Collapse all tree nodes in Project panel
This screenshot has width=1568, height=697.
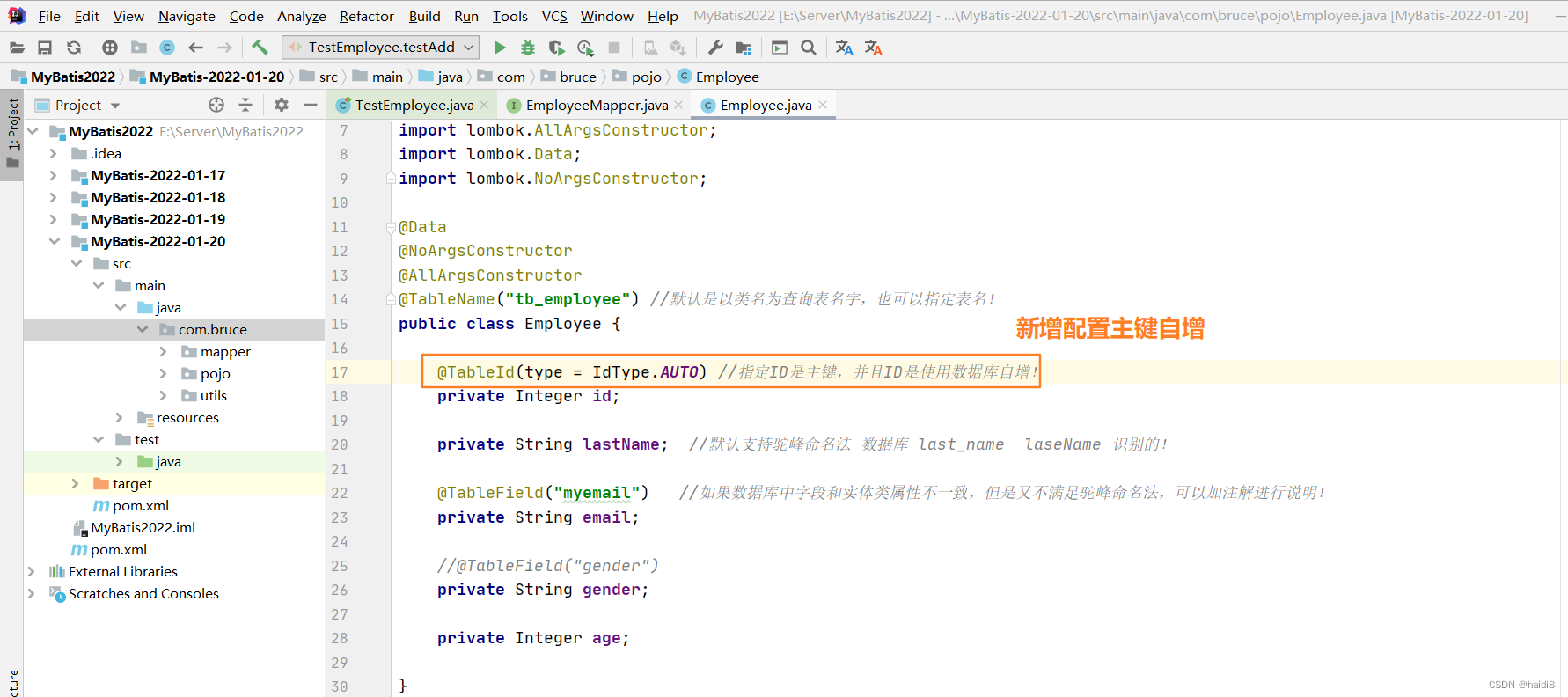245,105
